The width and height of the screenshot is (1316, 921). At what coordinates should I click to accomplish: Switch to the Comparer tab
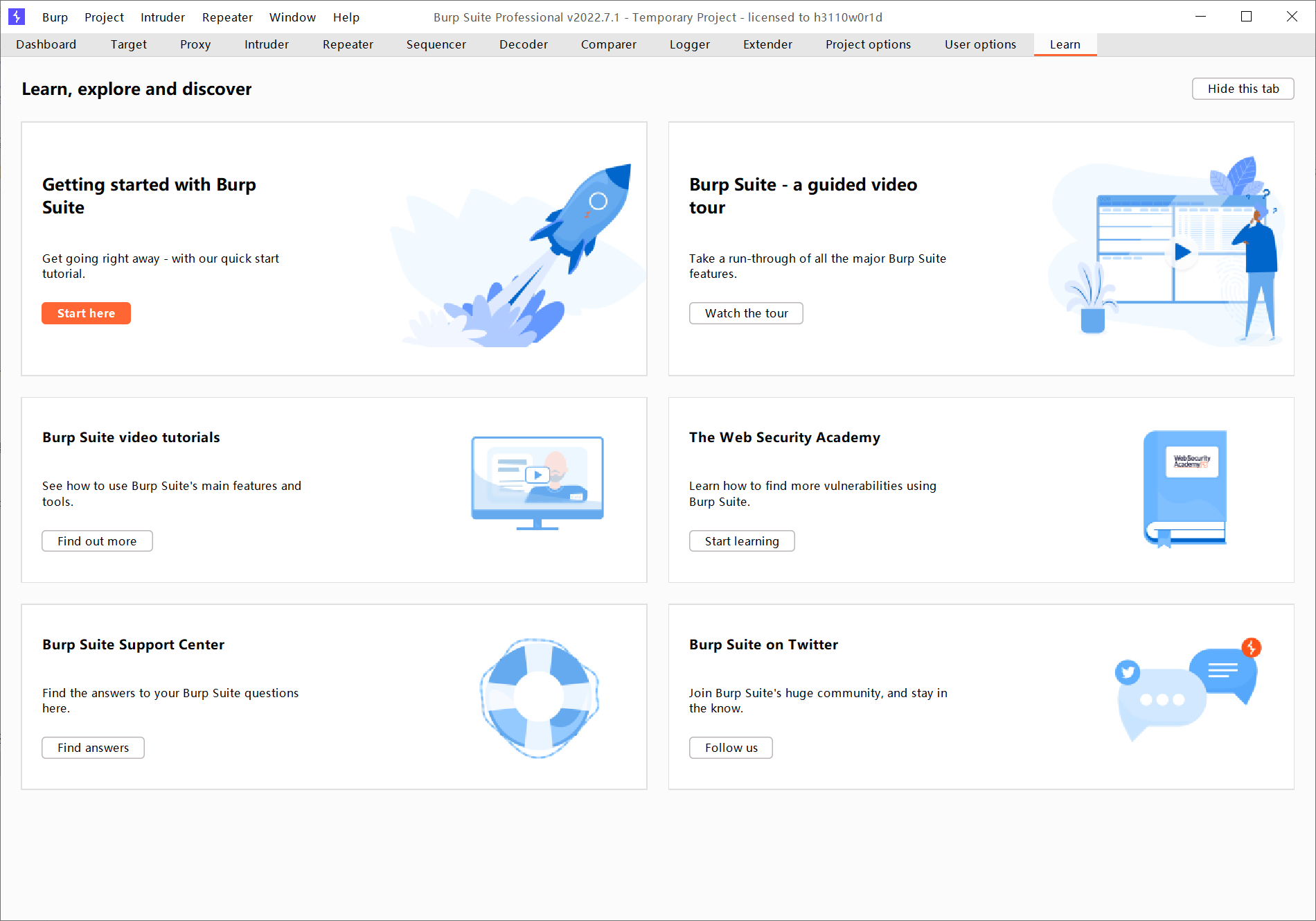pyautogui.click(x=609, y=44)
